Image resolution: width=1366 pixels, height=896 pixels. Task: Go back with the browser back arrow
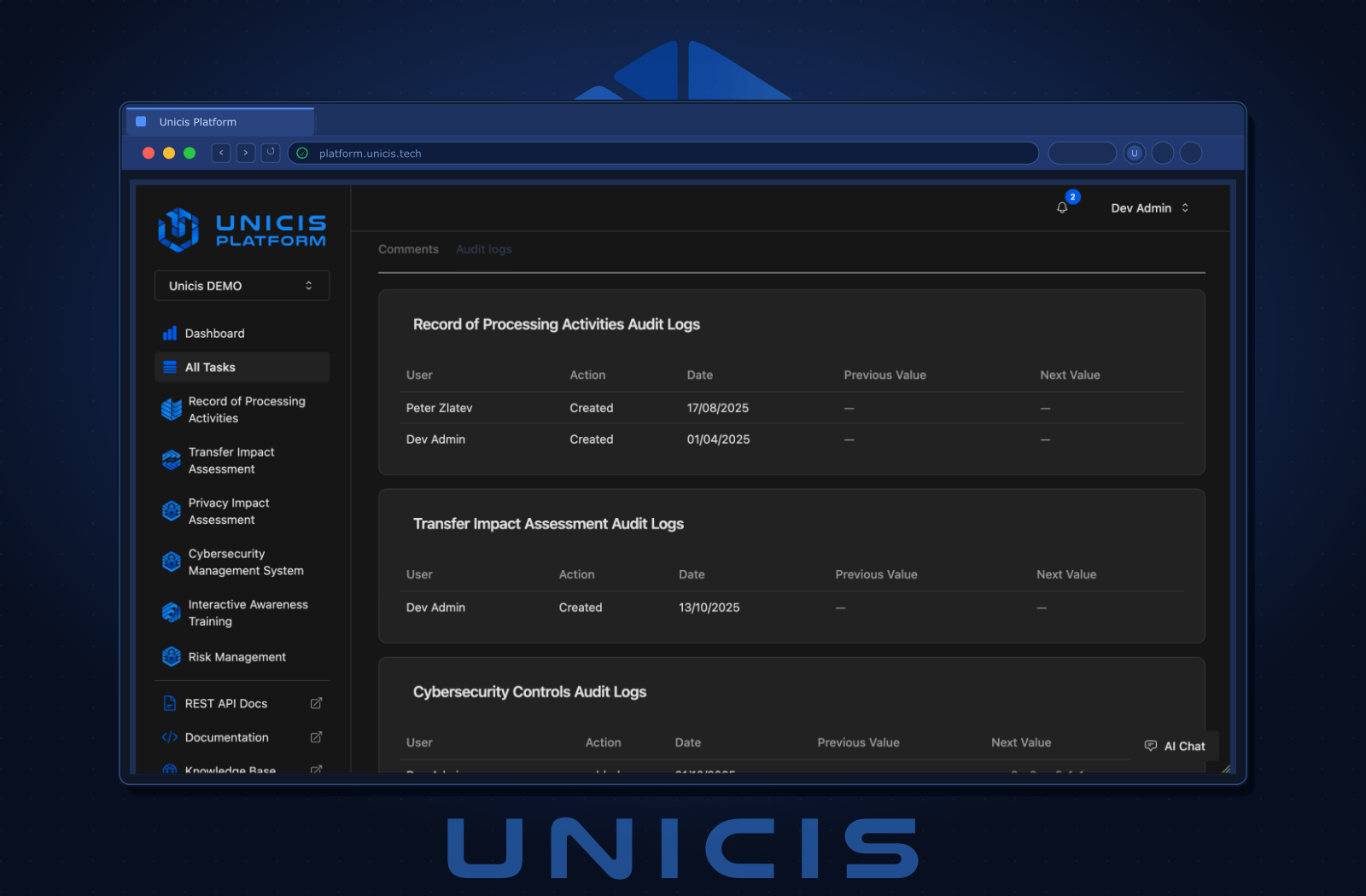221,153
